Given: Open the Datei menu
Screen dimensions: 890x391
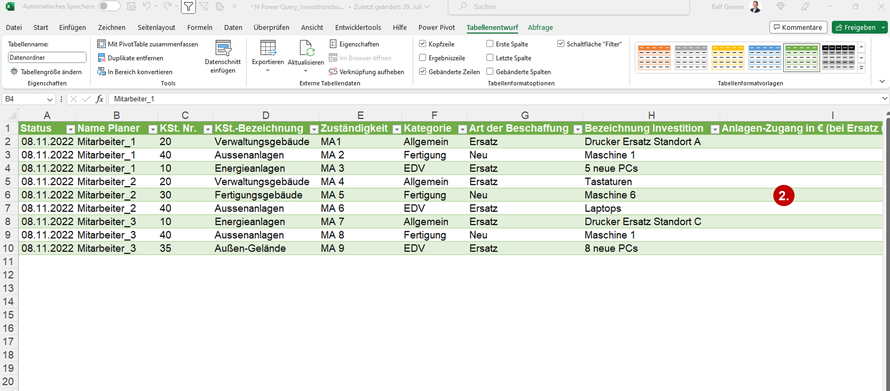Looking at the screenshot, I should 14,27.
